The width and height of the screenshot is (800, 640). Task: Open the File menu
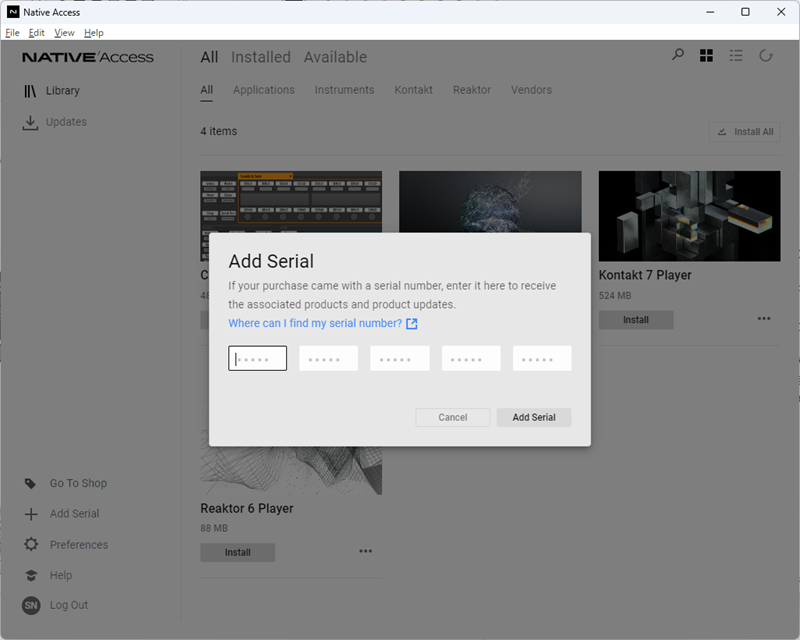[12, 33]
